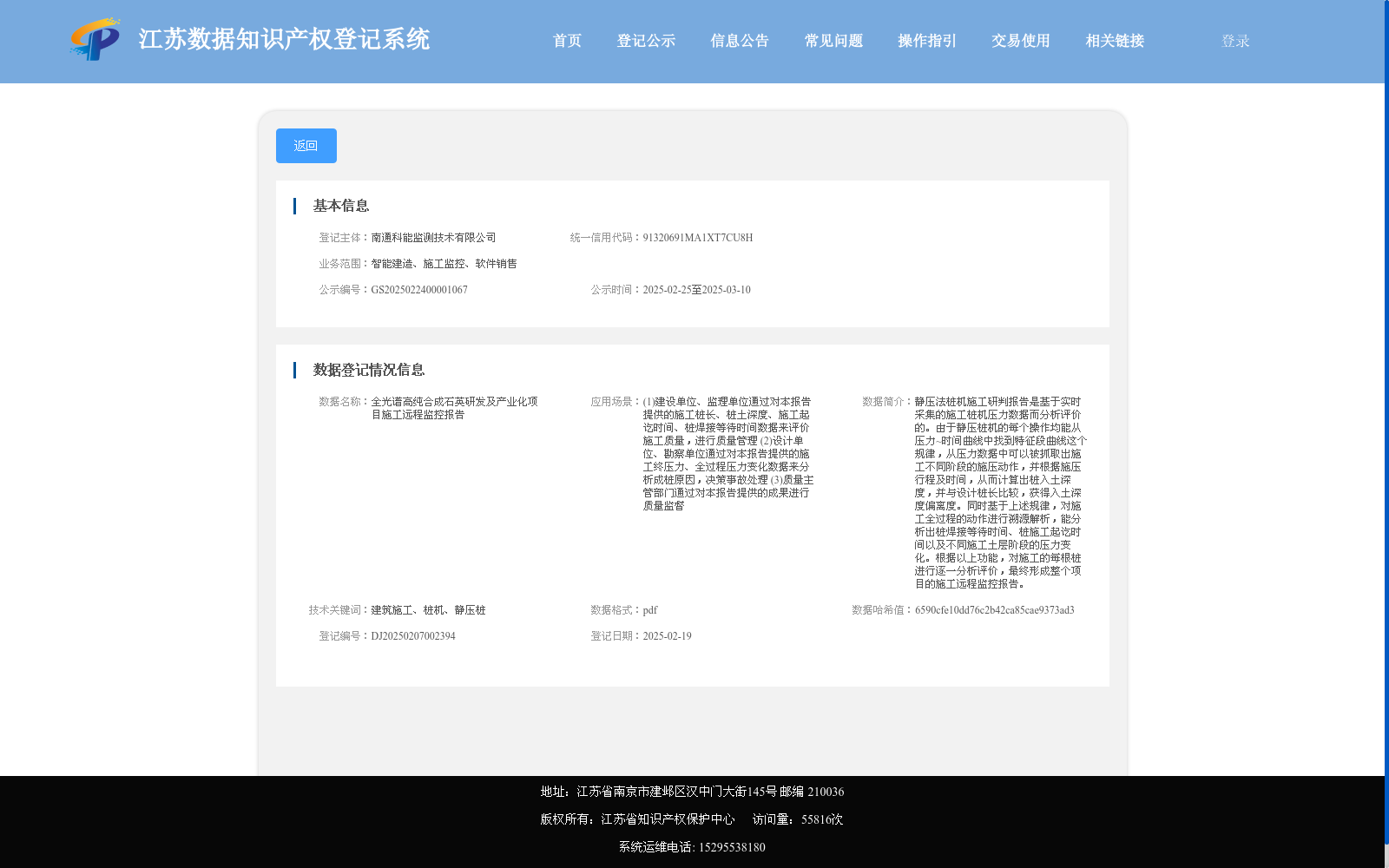1389x868 pixels.
Task: Click the blue 返回 button
Action: pyautogui.click(x=306, y=146)
